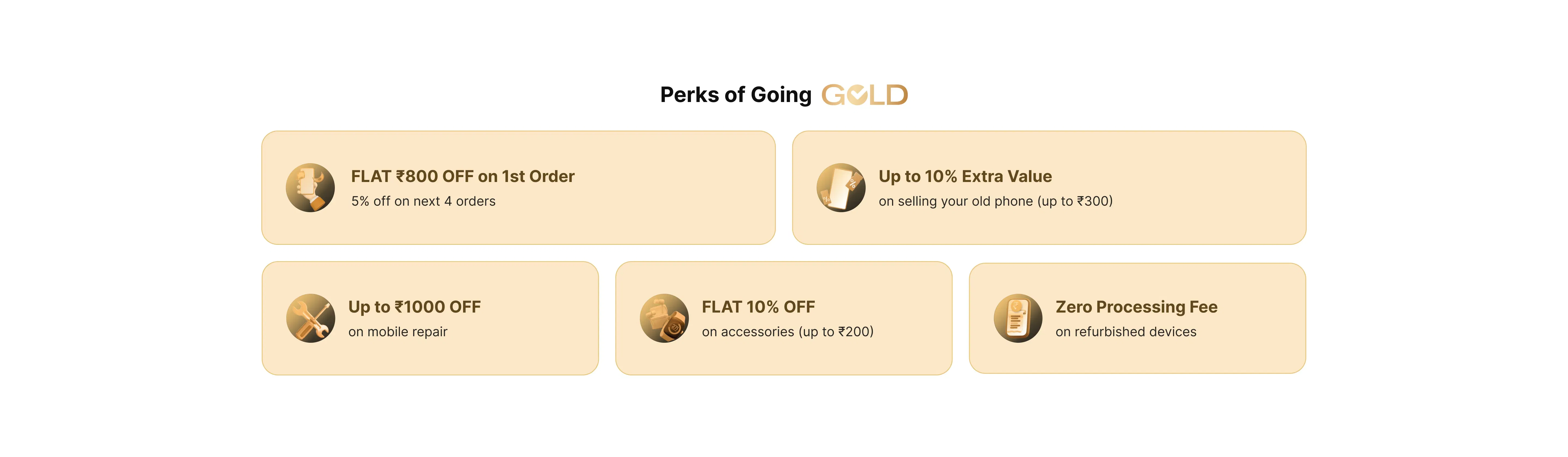
Task: Select the FLAT 10% OFF heading
Action: (x=758, y=307)
